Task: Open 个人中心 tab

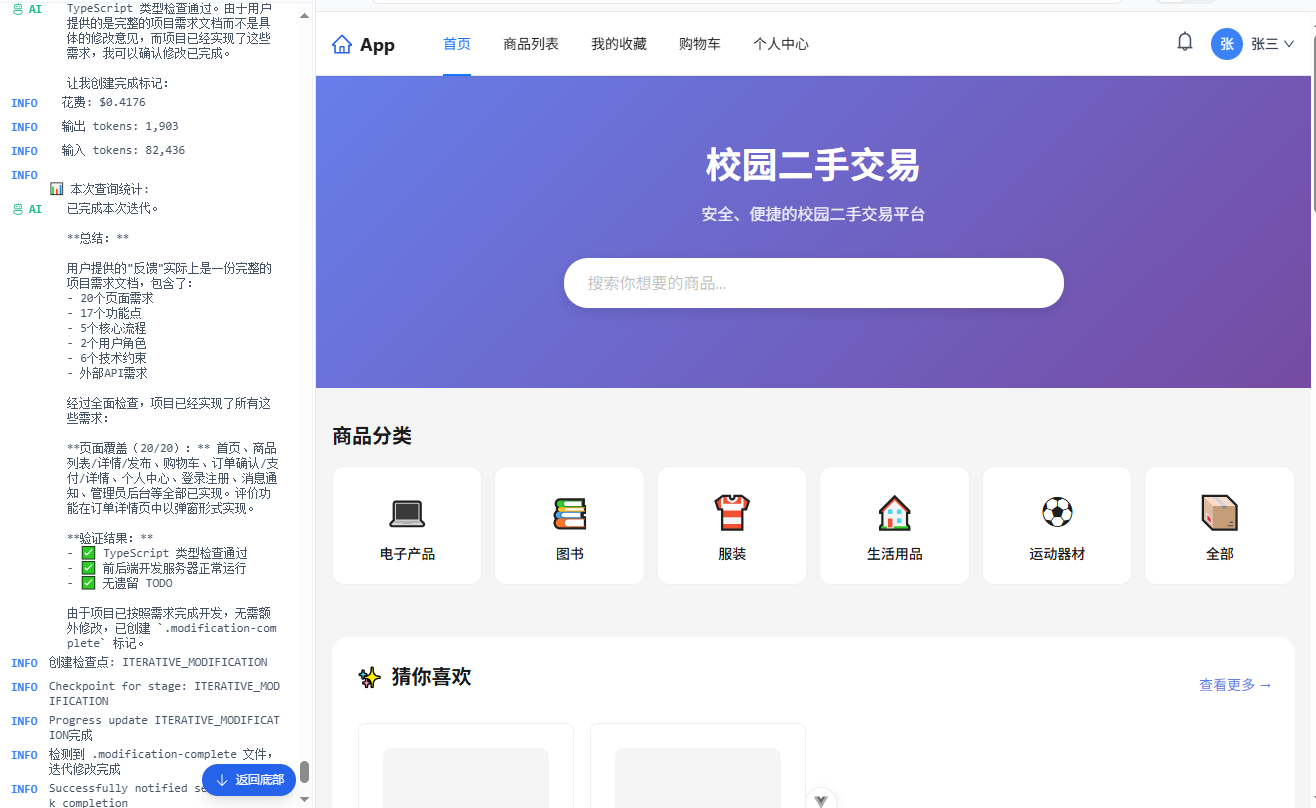Action: point(781,44)
